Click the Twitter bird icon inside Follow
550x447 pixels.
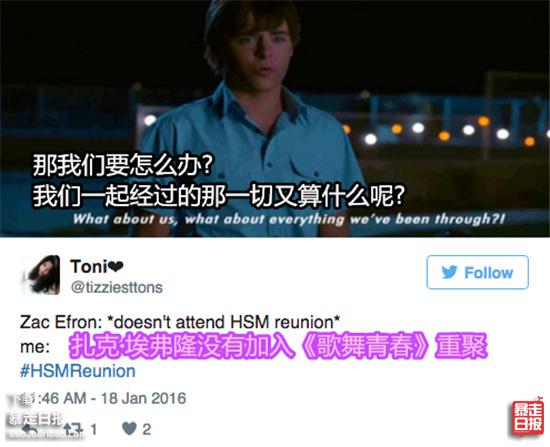click(x=449, y=272)
